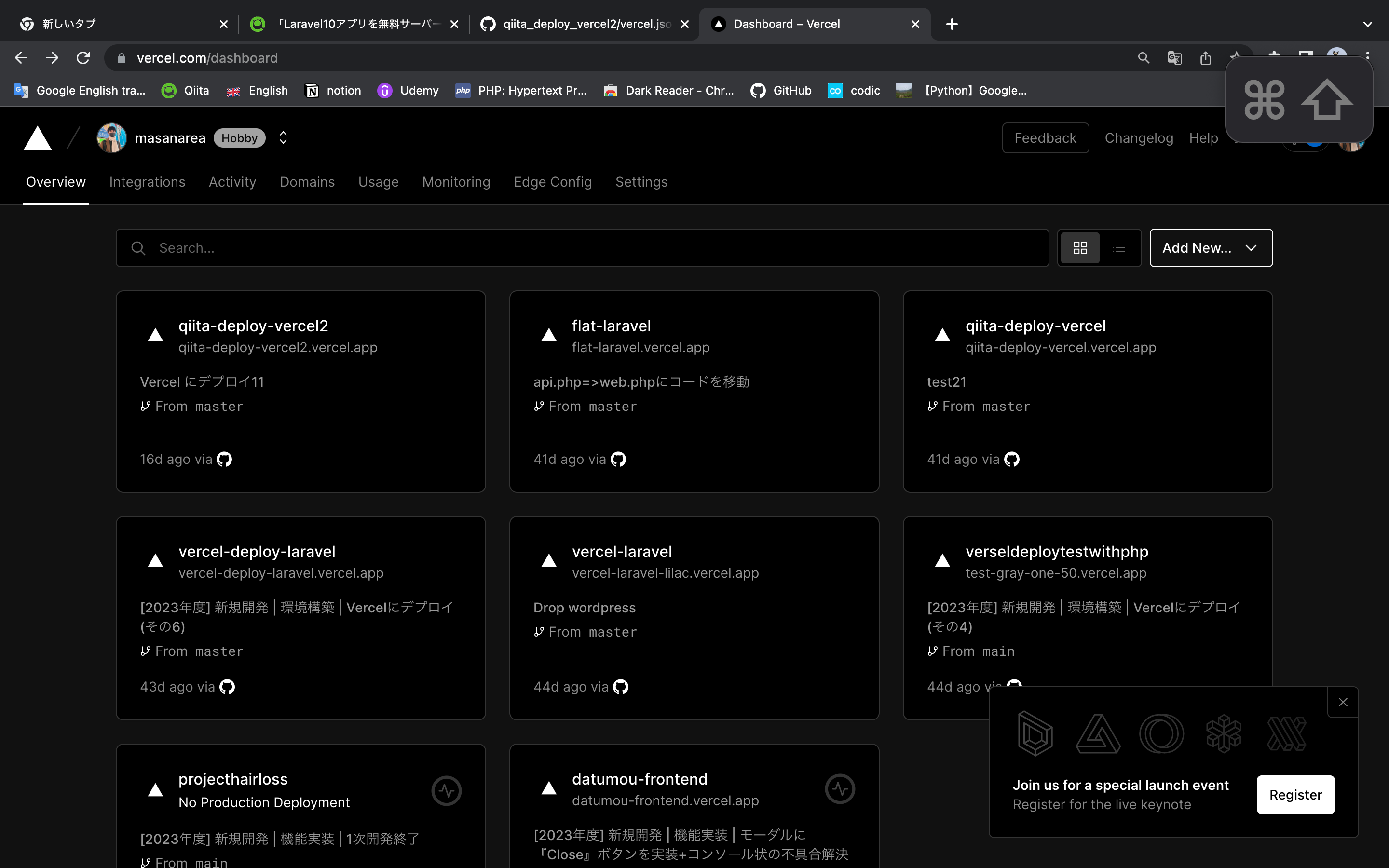
Task: Switch to the Edge Config tab
Action: pyautogui.click(x=553, y=182)
